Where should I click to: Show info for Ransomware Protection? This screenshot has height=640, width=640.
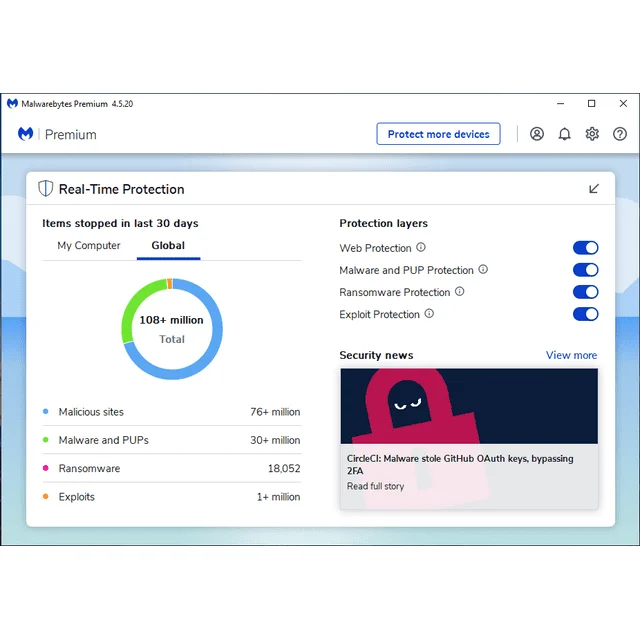click(x=460, y=291)
